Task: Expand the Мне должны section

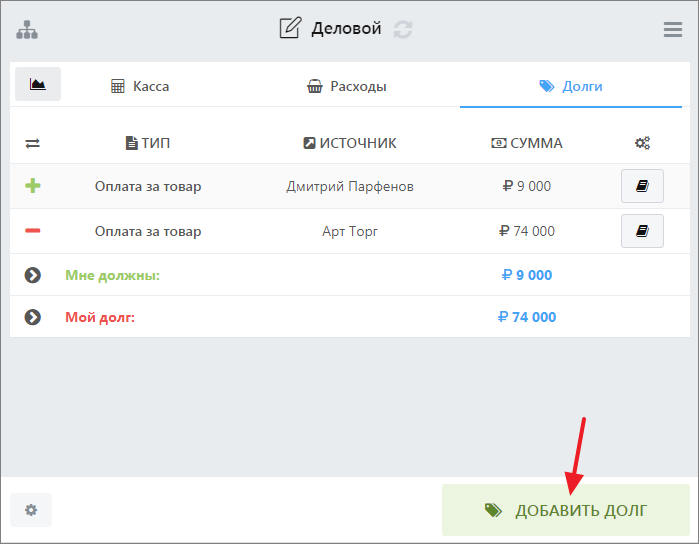Action: point(33,275)
